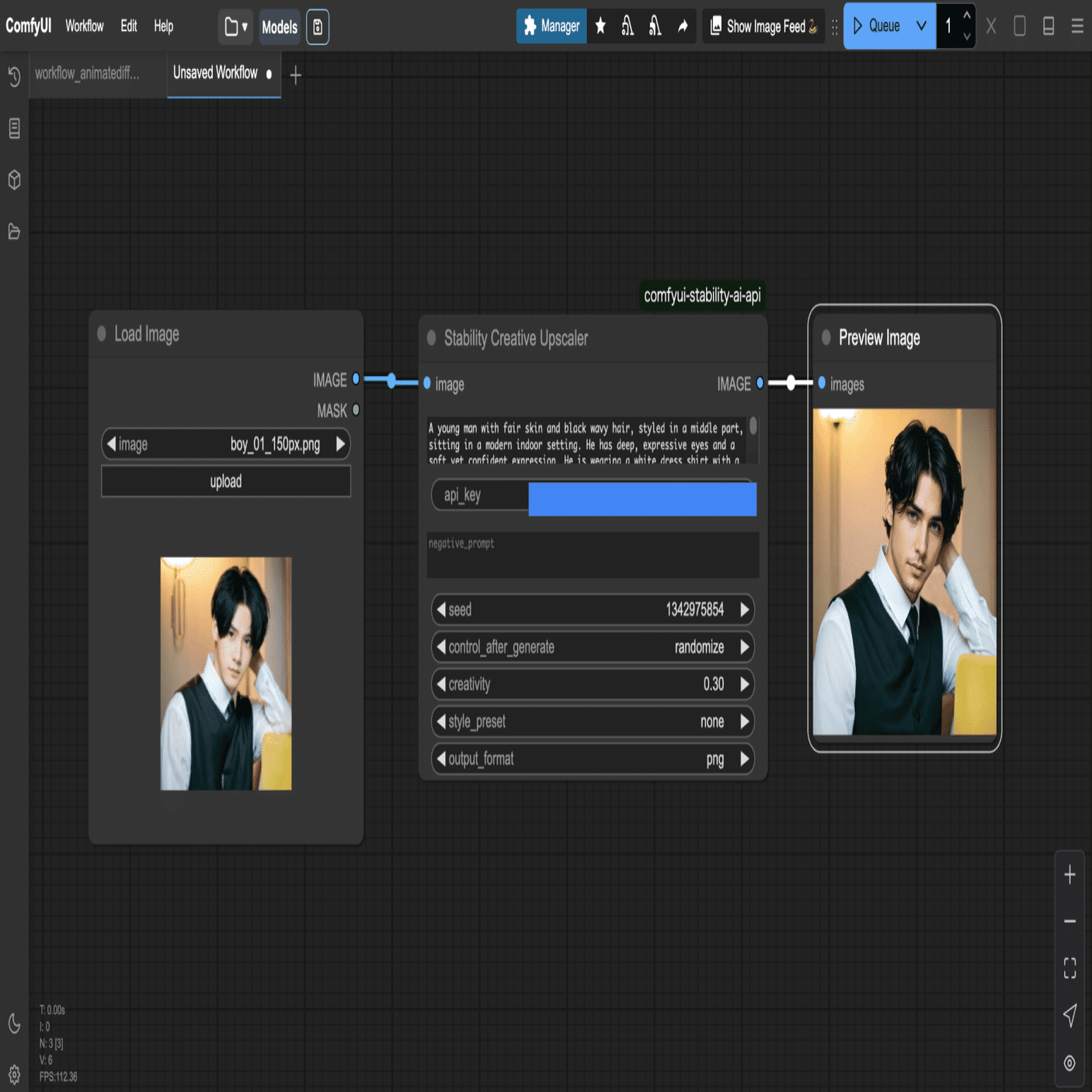
Task: Click the upscaled Preview Image thumbnail
Action: pos(904,572)
